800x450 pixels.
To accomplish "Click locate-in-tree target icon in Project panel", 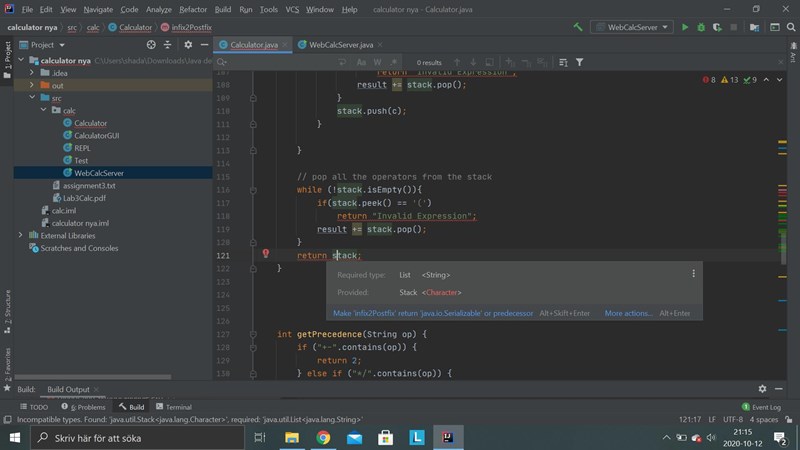I will [x=151, y=45].
